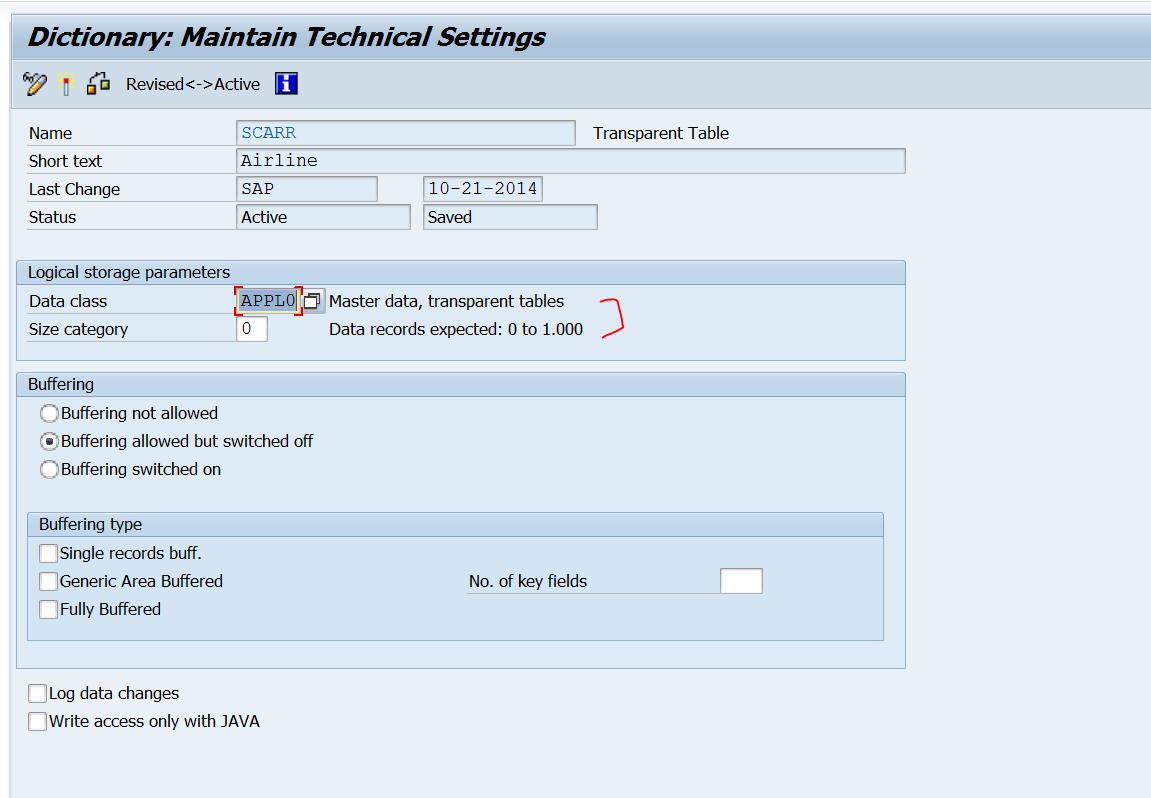Click the Revised<->Active comparison icon
This screenshot has width=1151, height=798.
(98, 84)
